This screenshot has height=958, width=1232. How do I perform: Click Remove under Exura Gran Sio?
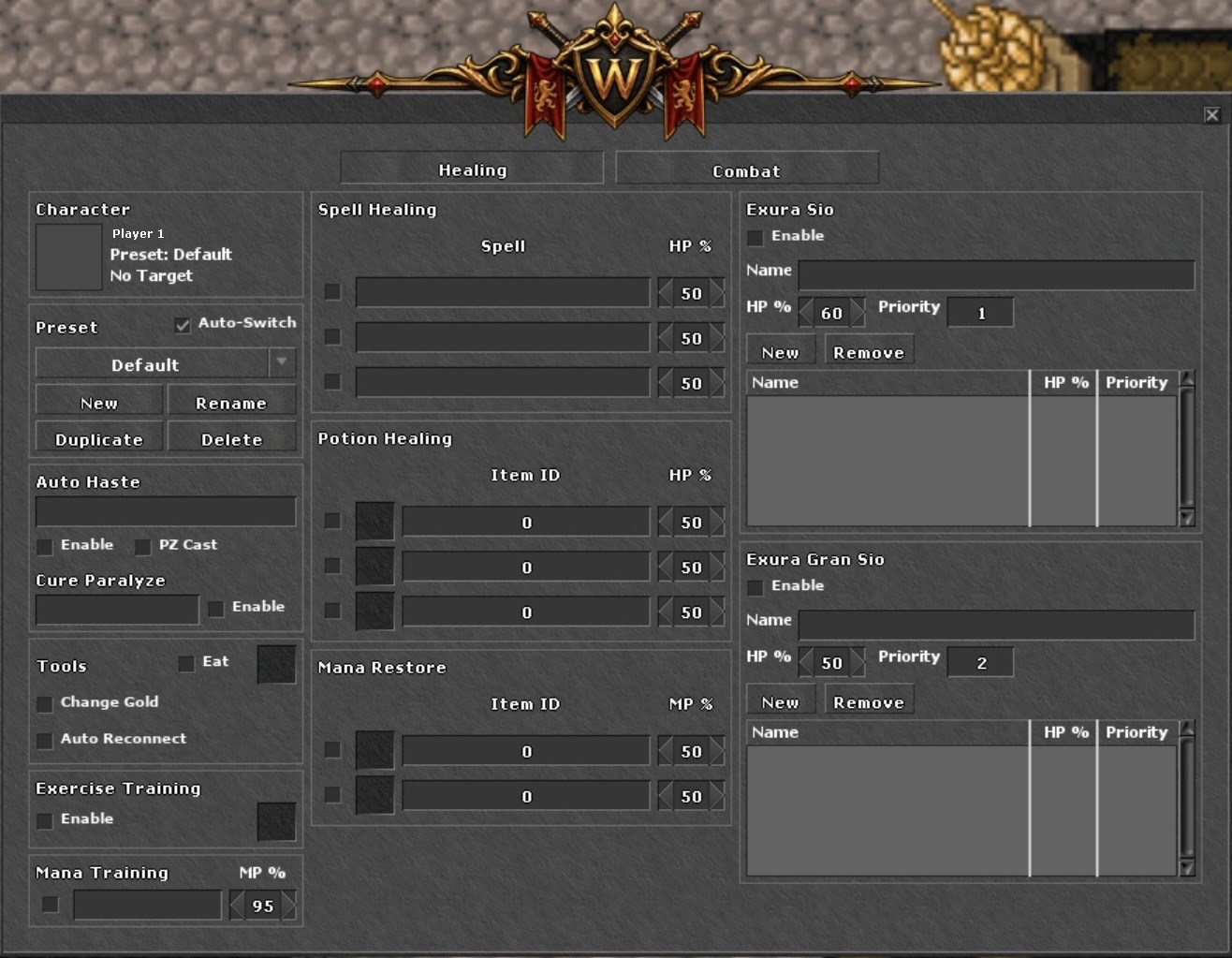tap(869, 701)
